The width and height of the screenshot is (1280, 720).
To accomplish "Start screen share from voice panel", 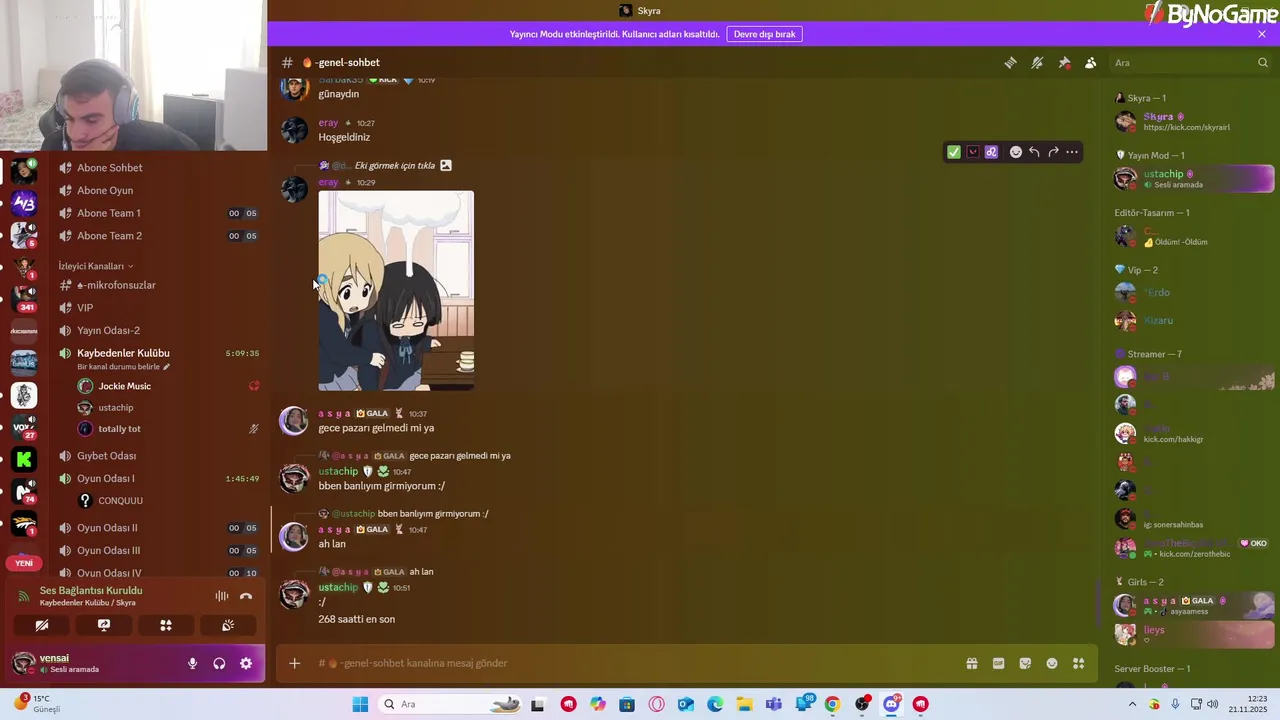I will [104, 625].
